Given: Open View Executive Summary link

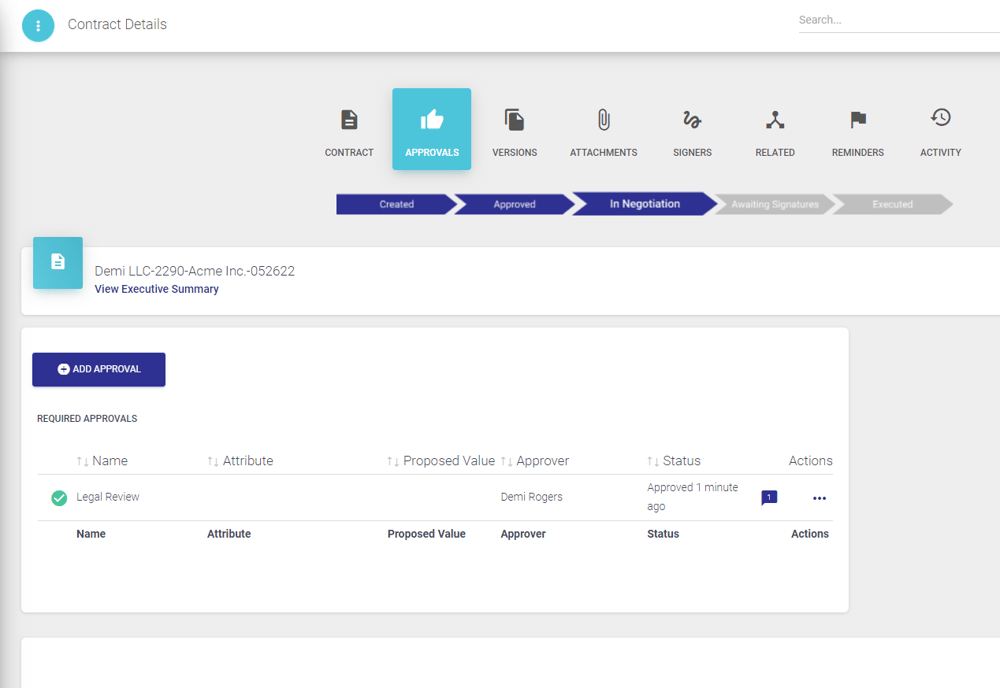Looking at the screenshot, I should coord(156,289).
